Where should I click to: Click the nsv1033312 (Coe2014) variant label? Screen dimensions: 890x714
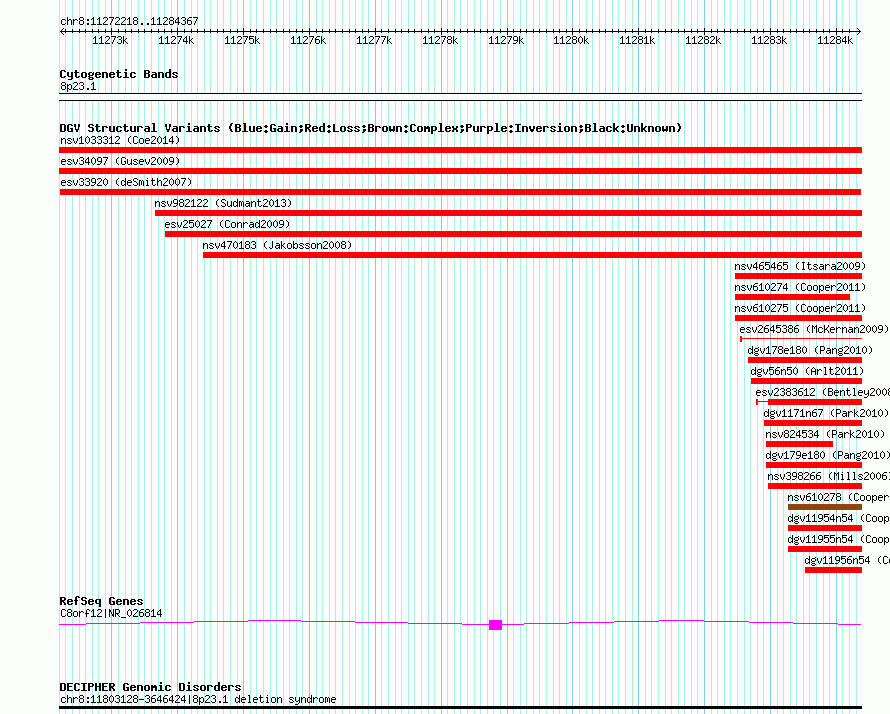click(119, 140)
